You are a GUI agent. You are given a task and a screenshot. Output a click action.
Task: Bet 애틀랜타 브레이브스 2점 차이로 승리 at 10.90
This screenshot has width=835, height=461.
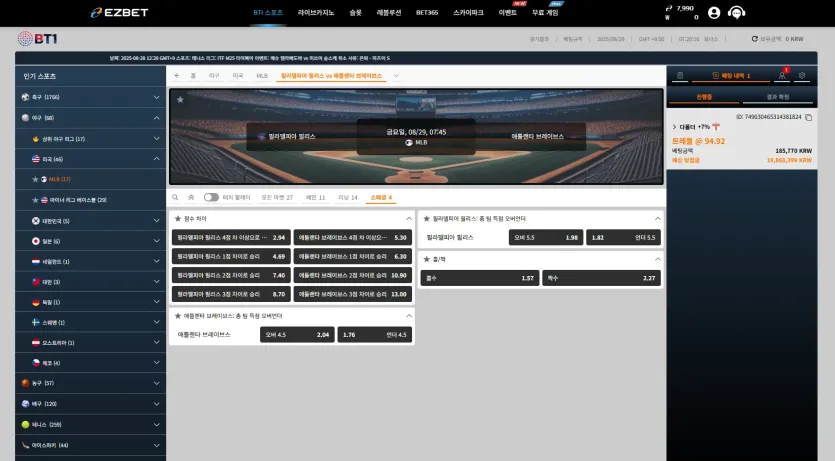[353, 275]
